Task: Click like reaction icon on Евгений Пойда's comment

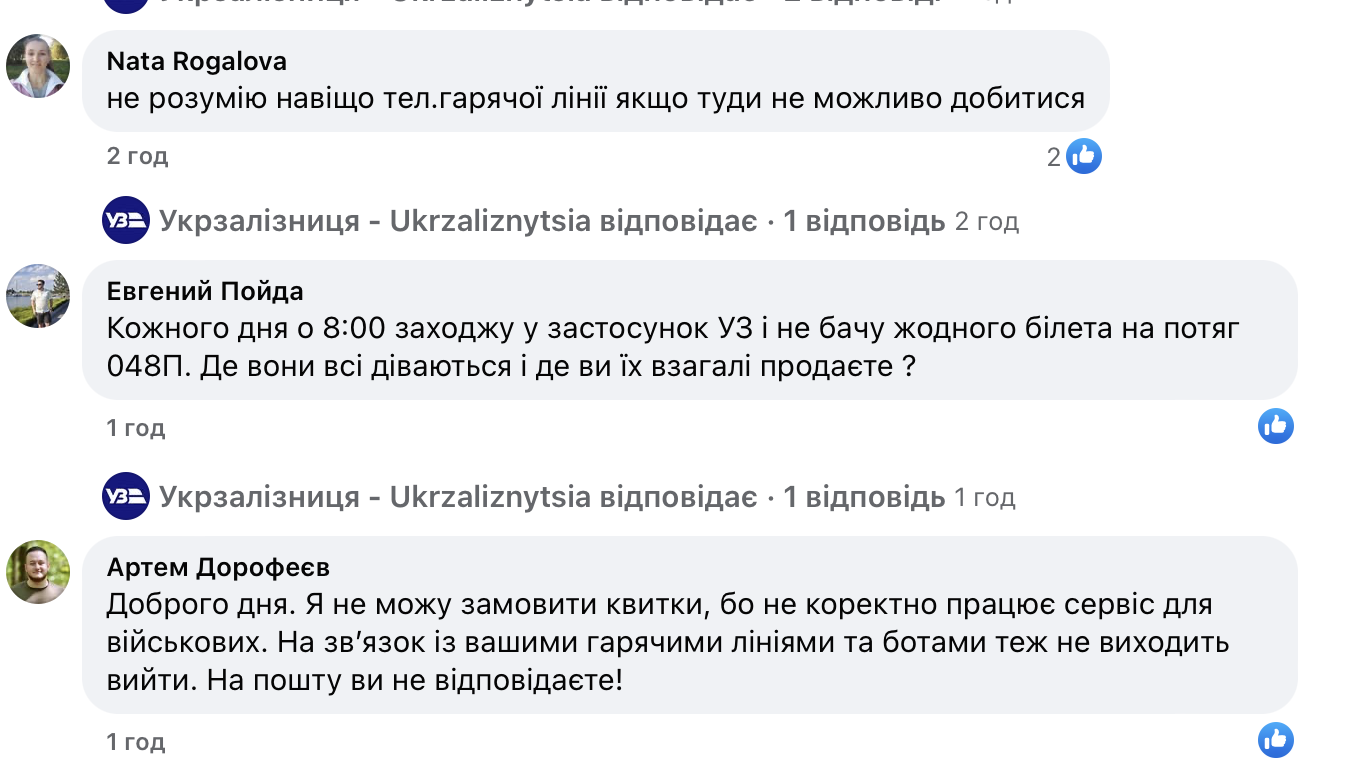Action: click(1275, 427)
